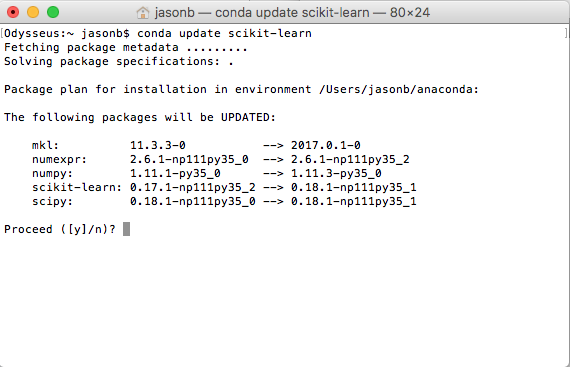Place cursor at the Proceed prompt block
Image resolution: width=570 pixels, height=367 pixels.
point(127,229)
